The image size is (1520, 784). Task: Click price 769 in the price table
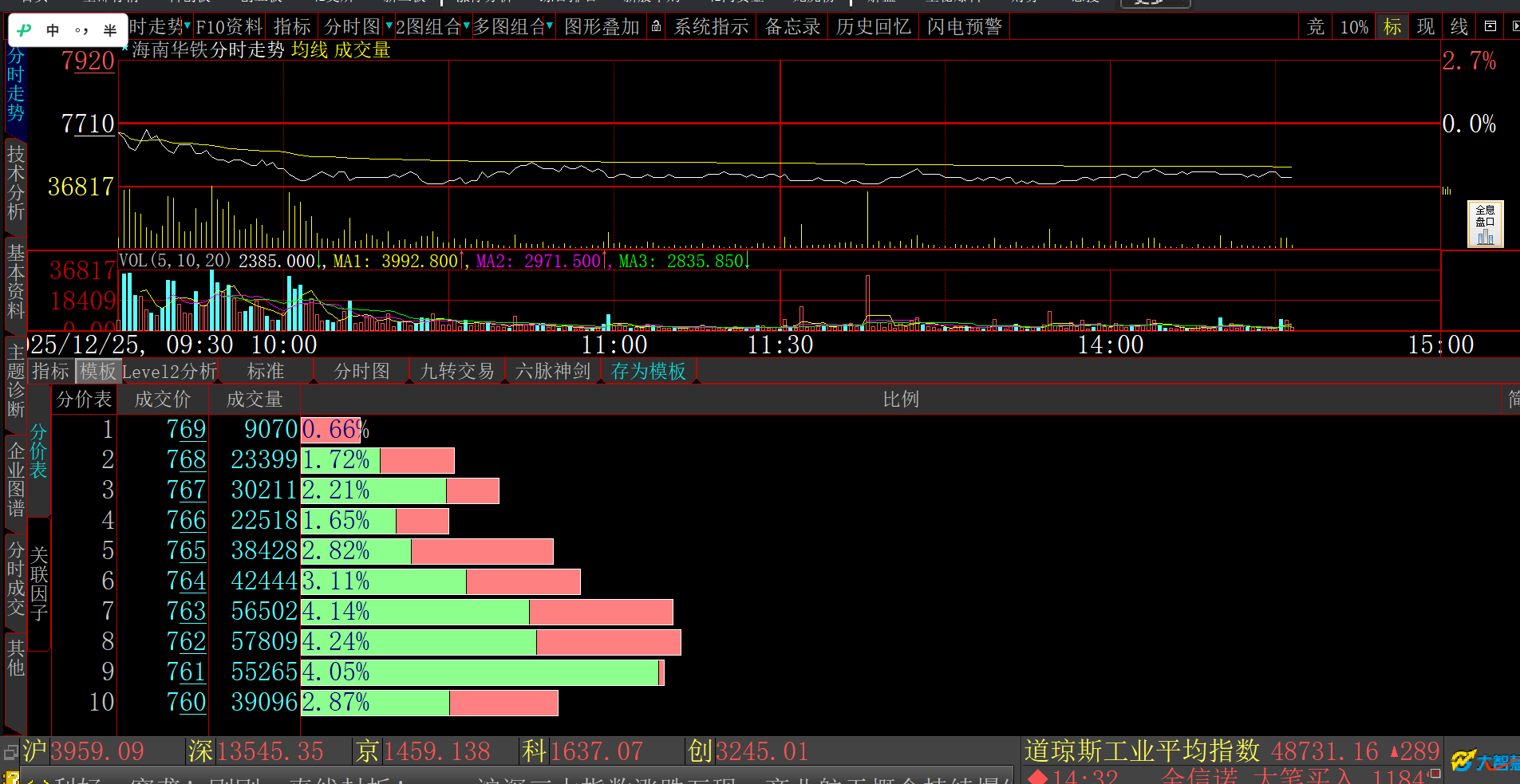click(186, 430)
